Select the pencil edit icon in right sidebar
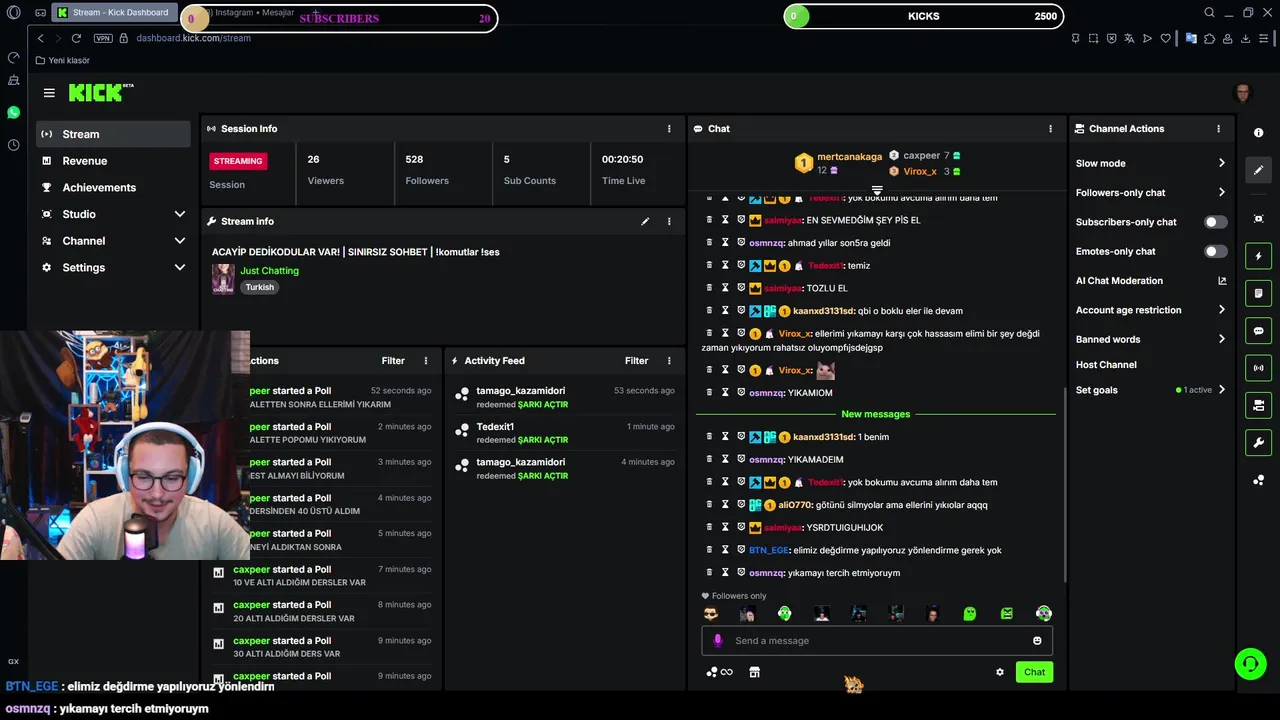Image resolution: width=1280 pixels, height=720 pixels. pyautogui.click(x=1258, y=170)
